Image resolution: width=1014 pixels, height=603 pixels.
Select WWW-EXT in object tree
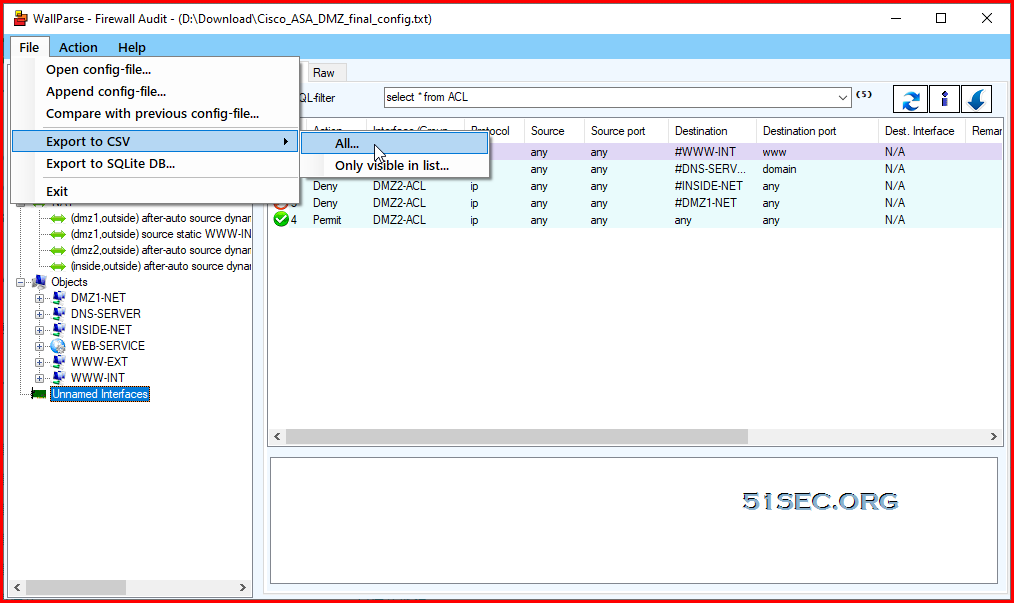pyautogui.click(x=99, y=362)
